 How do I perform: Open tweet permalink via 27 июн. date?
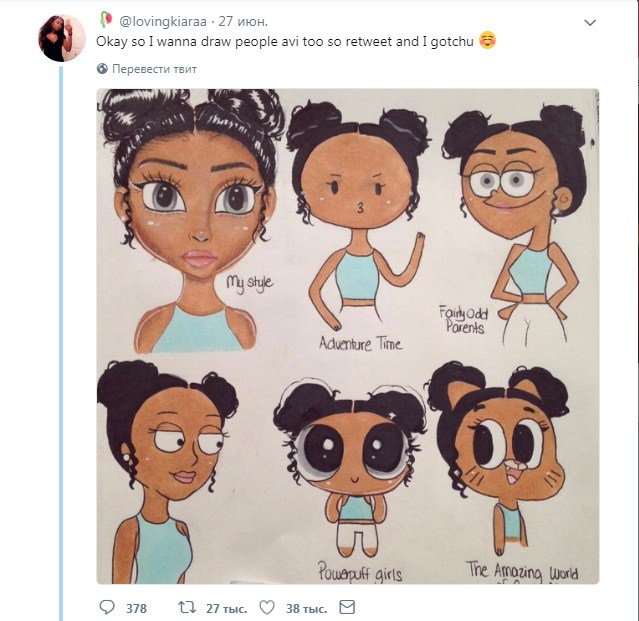[243, 21]
